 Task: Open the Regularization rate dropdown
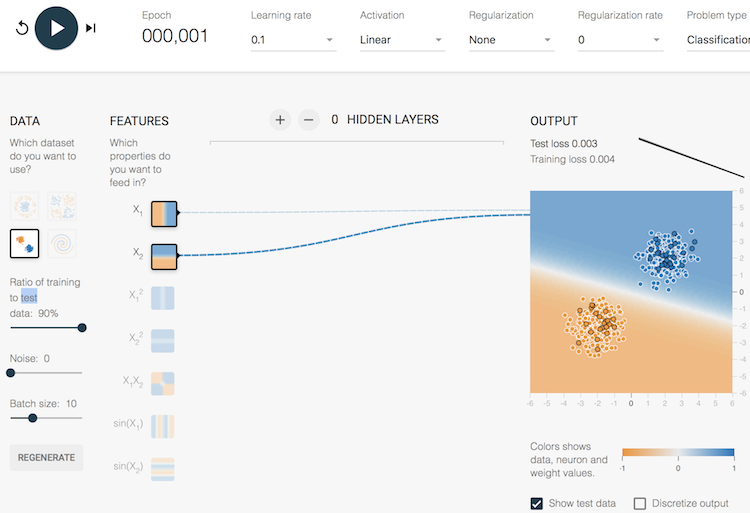coord(619,40)
